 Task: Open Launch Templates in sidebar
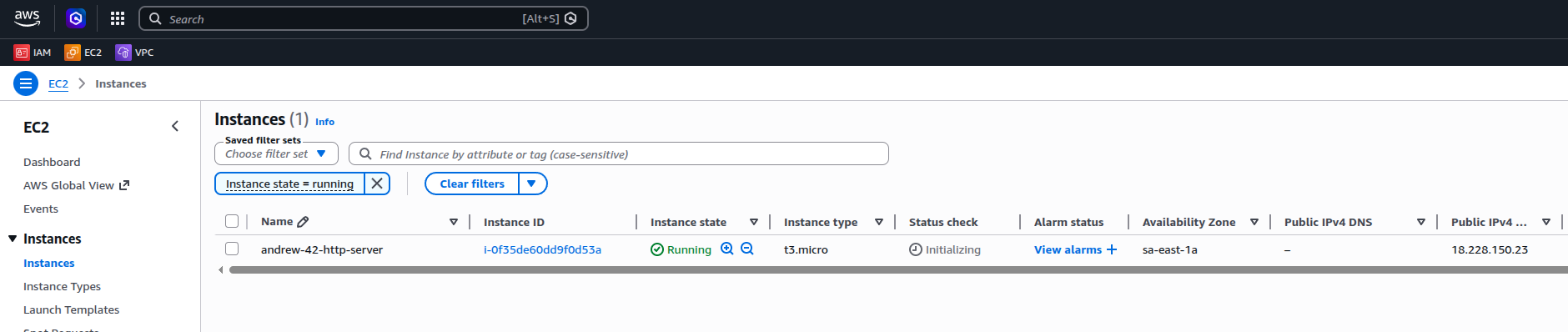pyautogui.click(x=71, y=309)
